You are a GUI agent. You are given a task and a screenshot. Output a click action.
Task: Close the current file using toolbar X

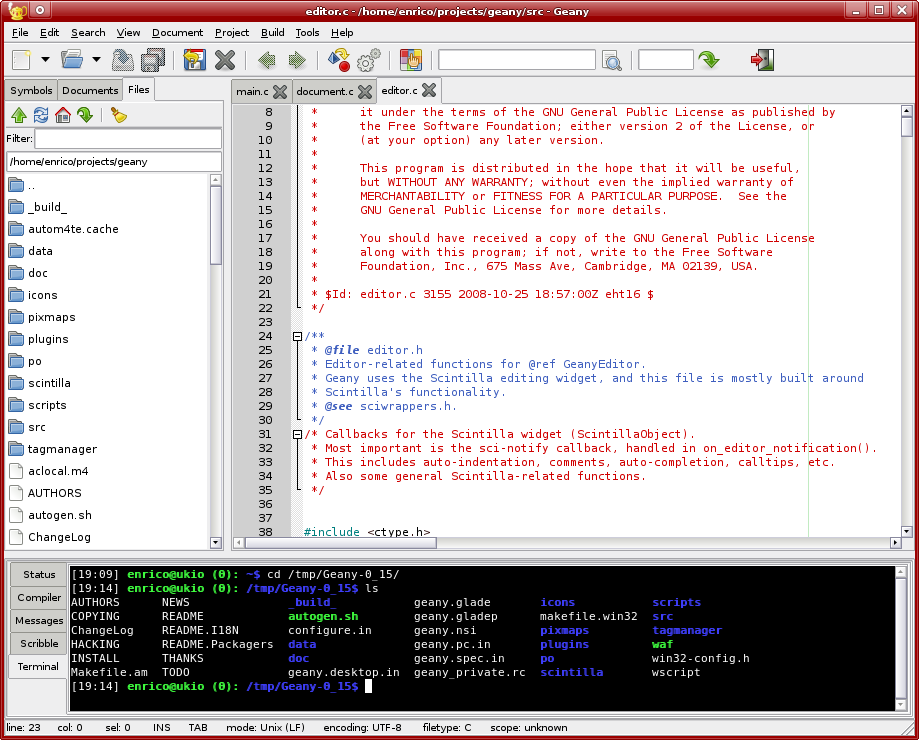pos(224,60)
